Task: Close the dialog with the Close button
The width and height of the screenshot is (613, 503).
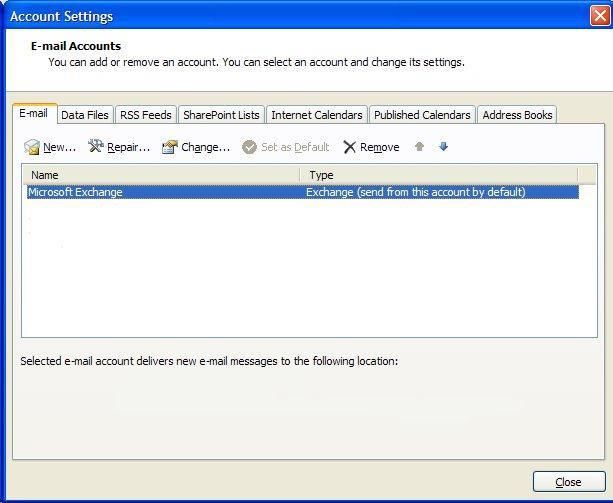Action: click(x=569, y=482)
